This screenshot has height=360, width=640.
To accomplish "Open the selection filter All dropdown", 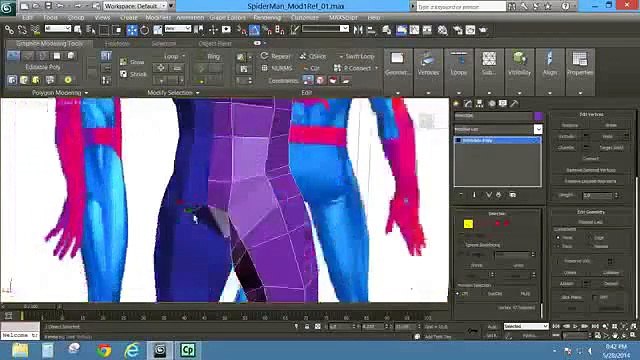I will coord(58,29).
